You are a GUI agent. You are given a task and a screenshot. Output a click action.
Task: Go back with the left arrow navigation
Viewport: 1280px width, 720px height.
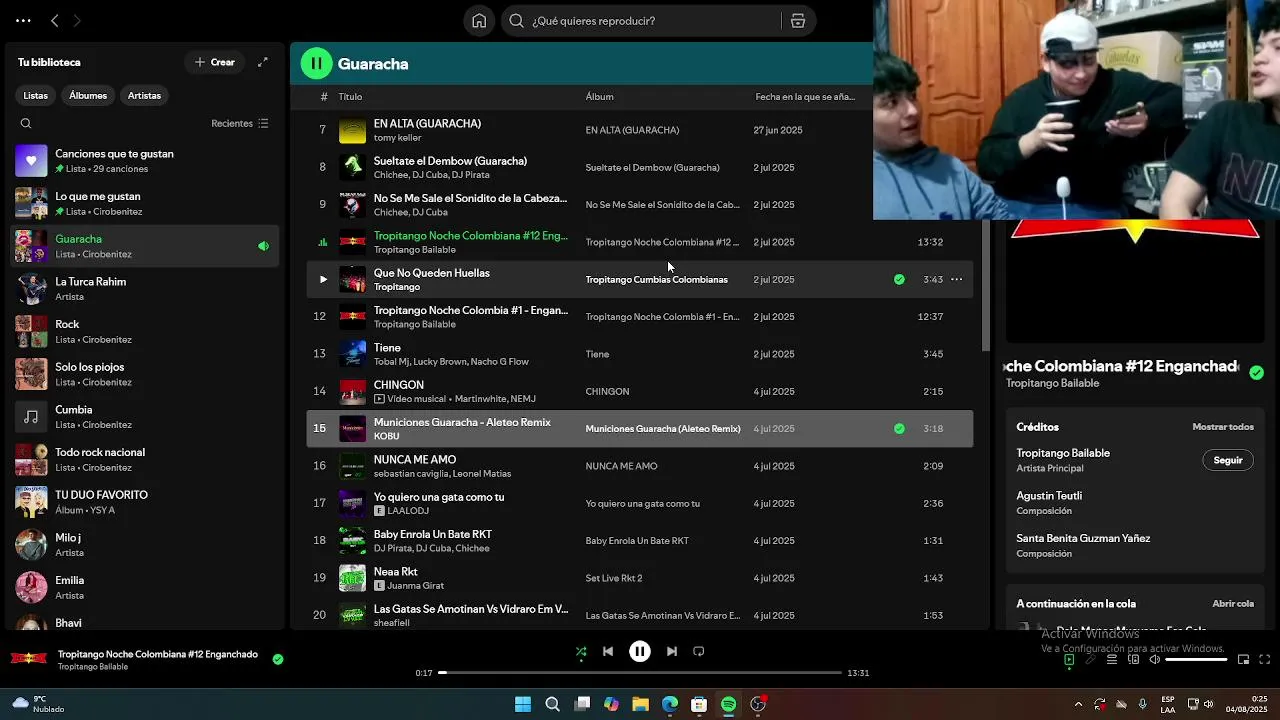tap(55, 21)
